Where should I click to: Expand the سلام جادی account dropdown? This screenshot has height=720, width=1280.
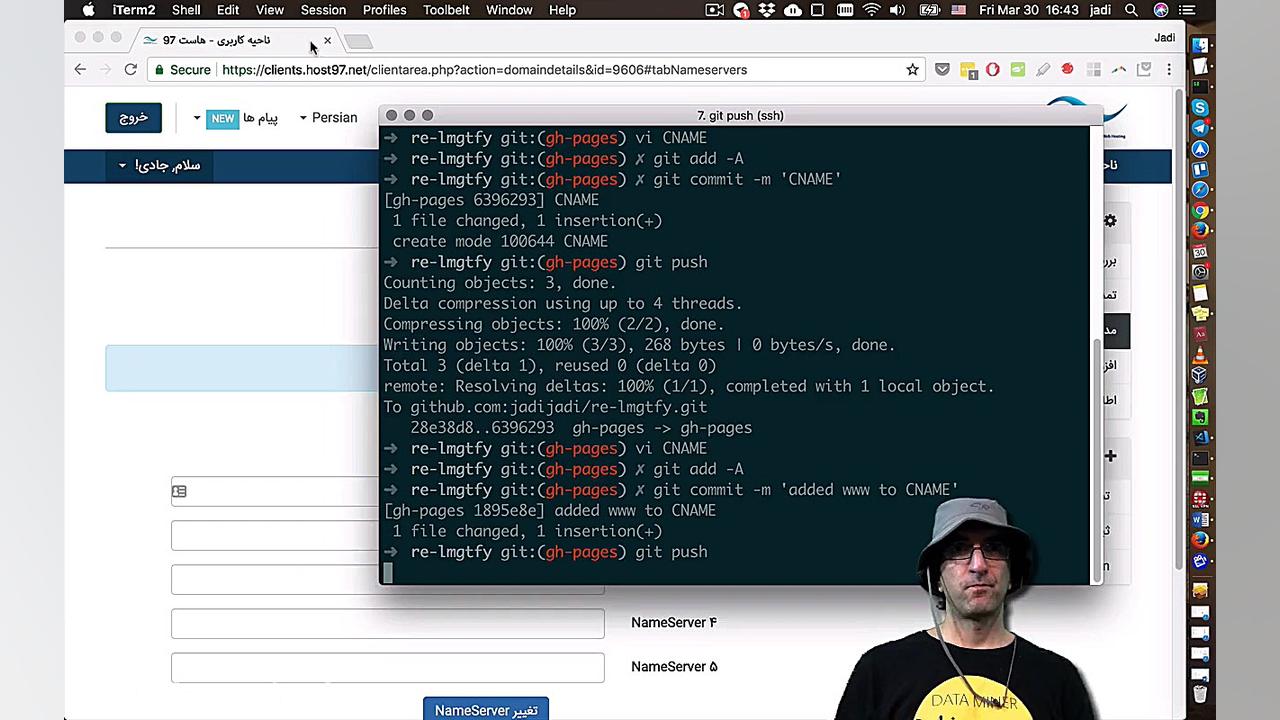click(x=160, y=165)
